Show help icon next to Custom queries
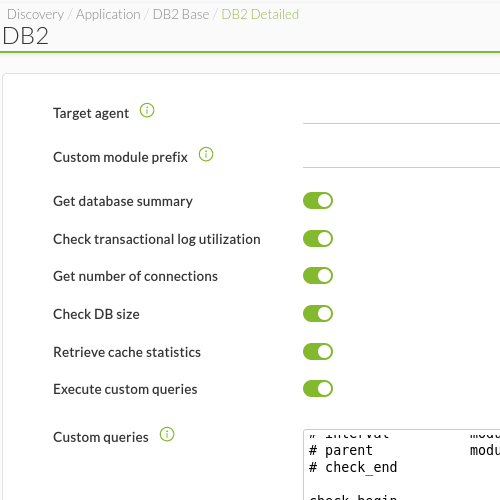The width and height of the screenshot is (500, 500). [x=167, y=434]
